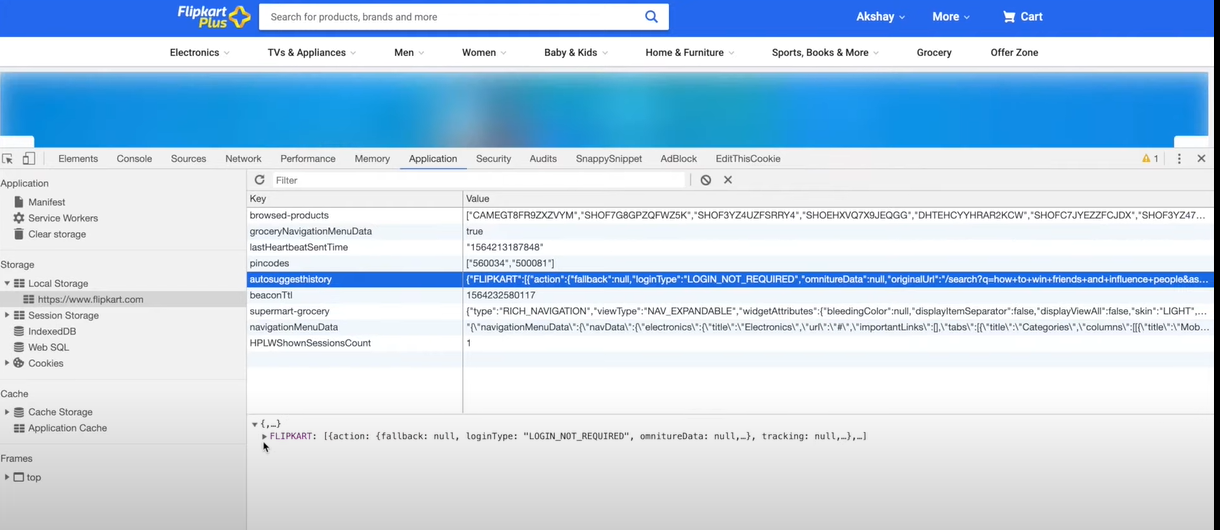Click the clear all (block) icon

[706, 180]
